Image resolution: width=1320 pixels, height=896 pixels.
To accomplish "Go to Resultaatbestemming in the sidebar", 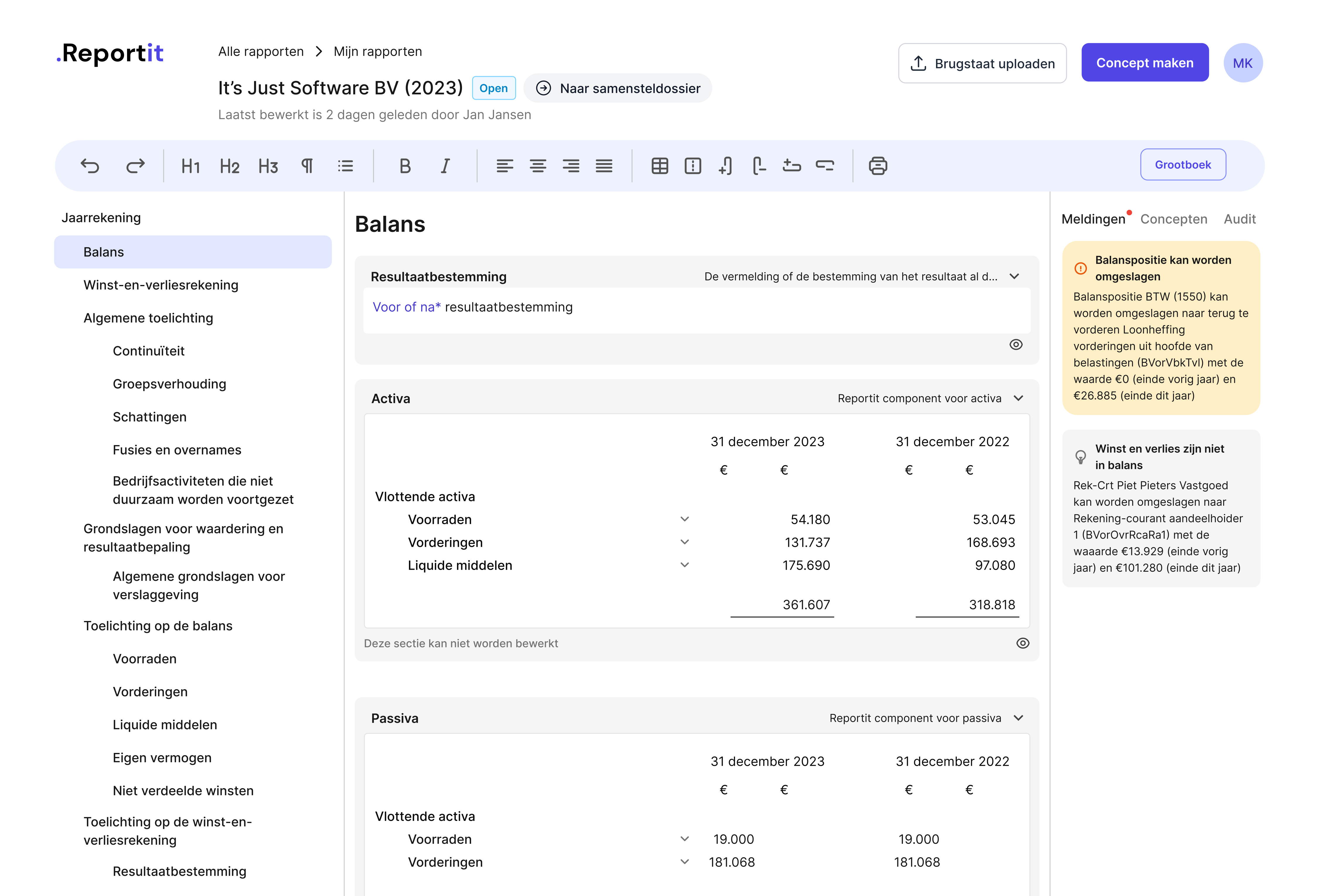I will [180, 871].
